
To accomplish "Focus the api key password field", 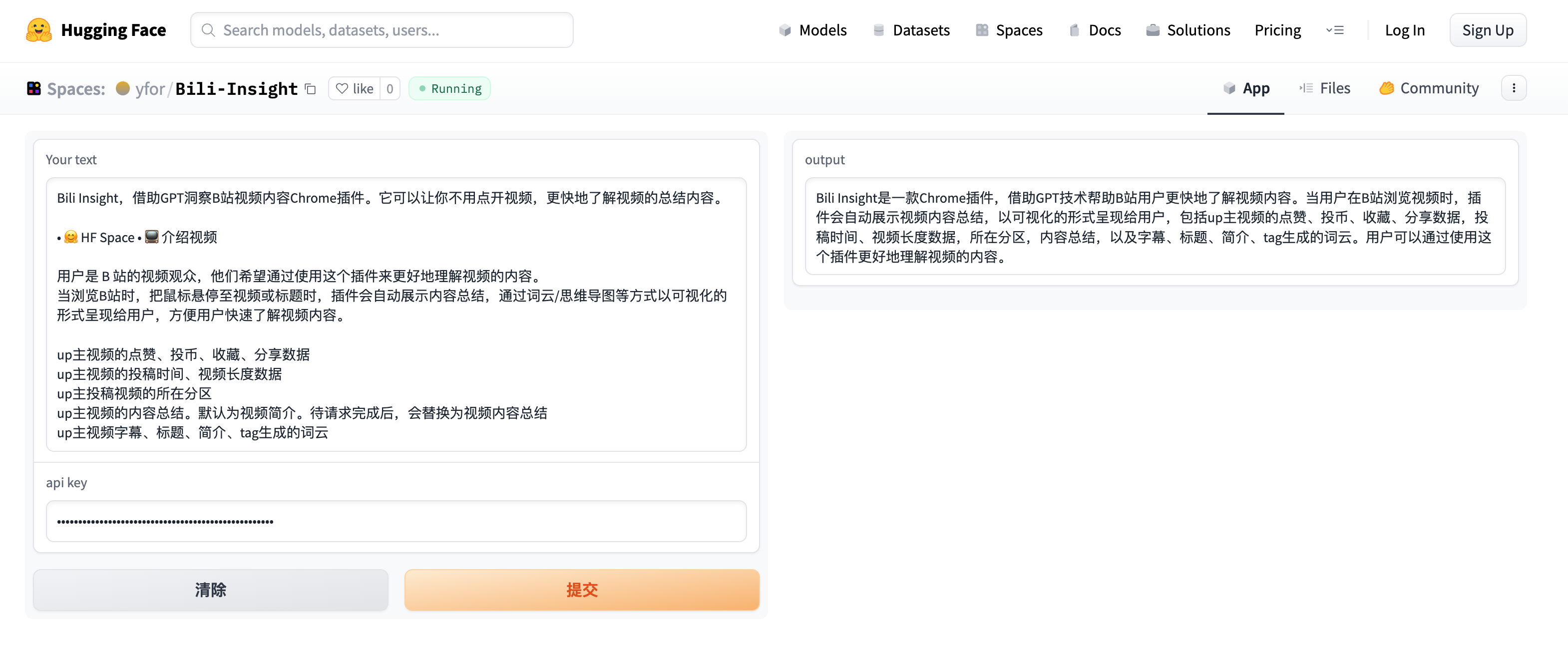I will (395, 521).
